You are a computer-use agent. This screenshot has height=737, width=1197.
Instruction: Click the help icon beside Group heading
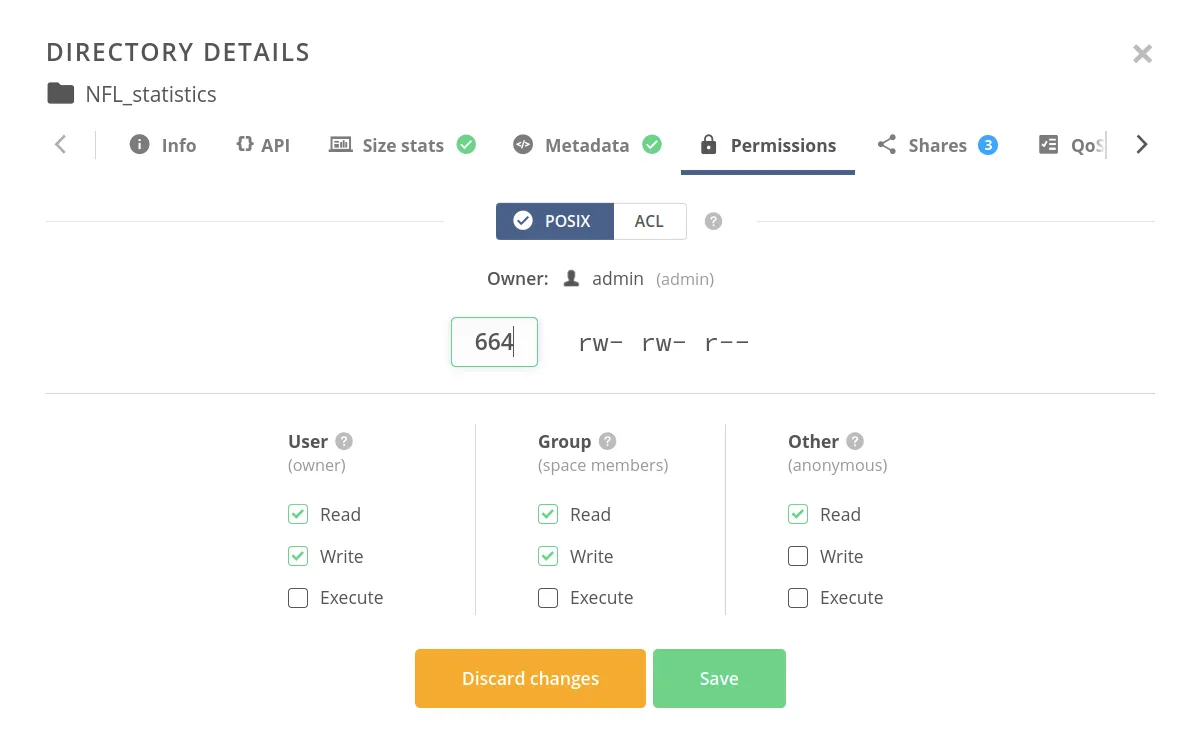tap(607, 441)
